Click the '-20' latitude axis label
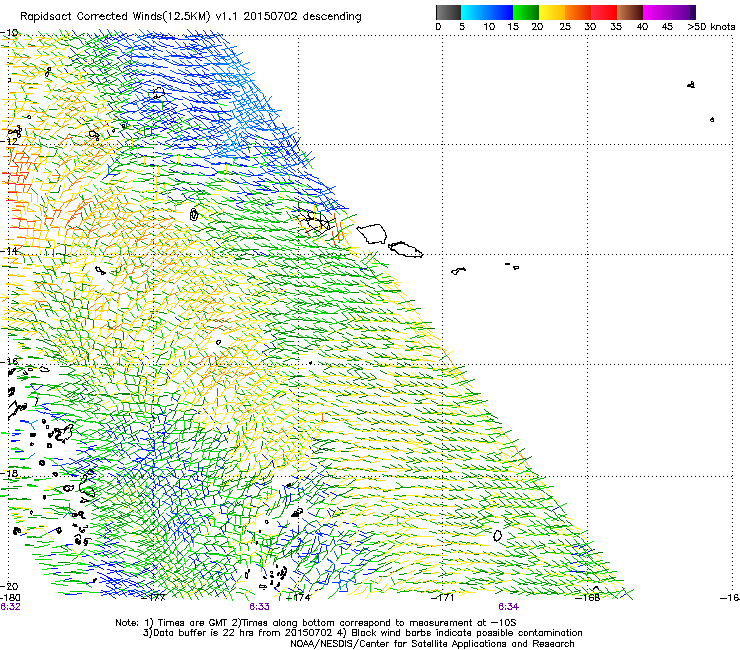The image size is (740, 650). click(9, 586)
